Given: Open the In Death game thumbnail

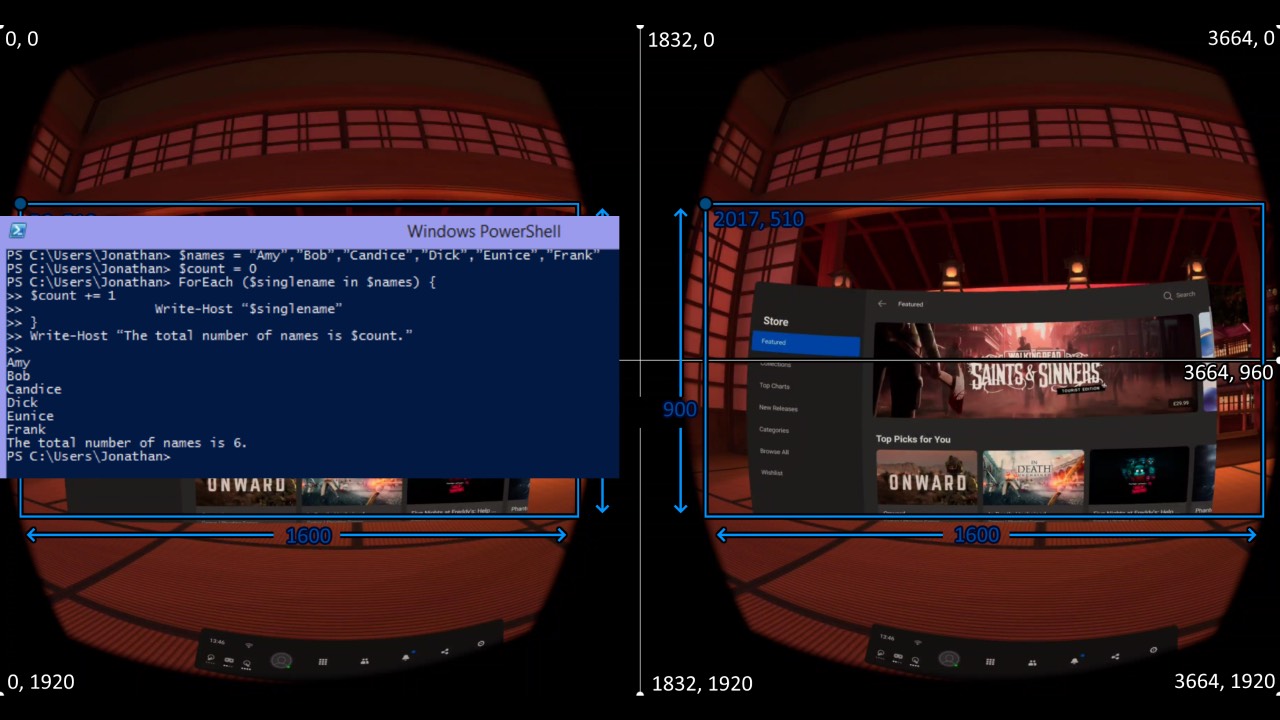Looking at the screenshot, I should (x=1033, y=478).
